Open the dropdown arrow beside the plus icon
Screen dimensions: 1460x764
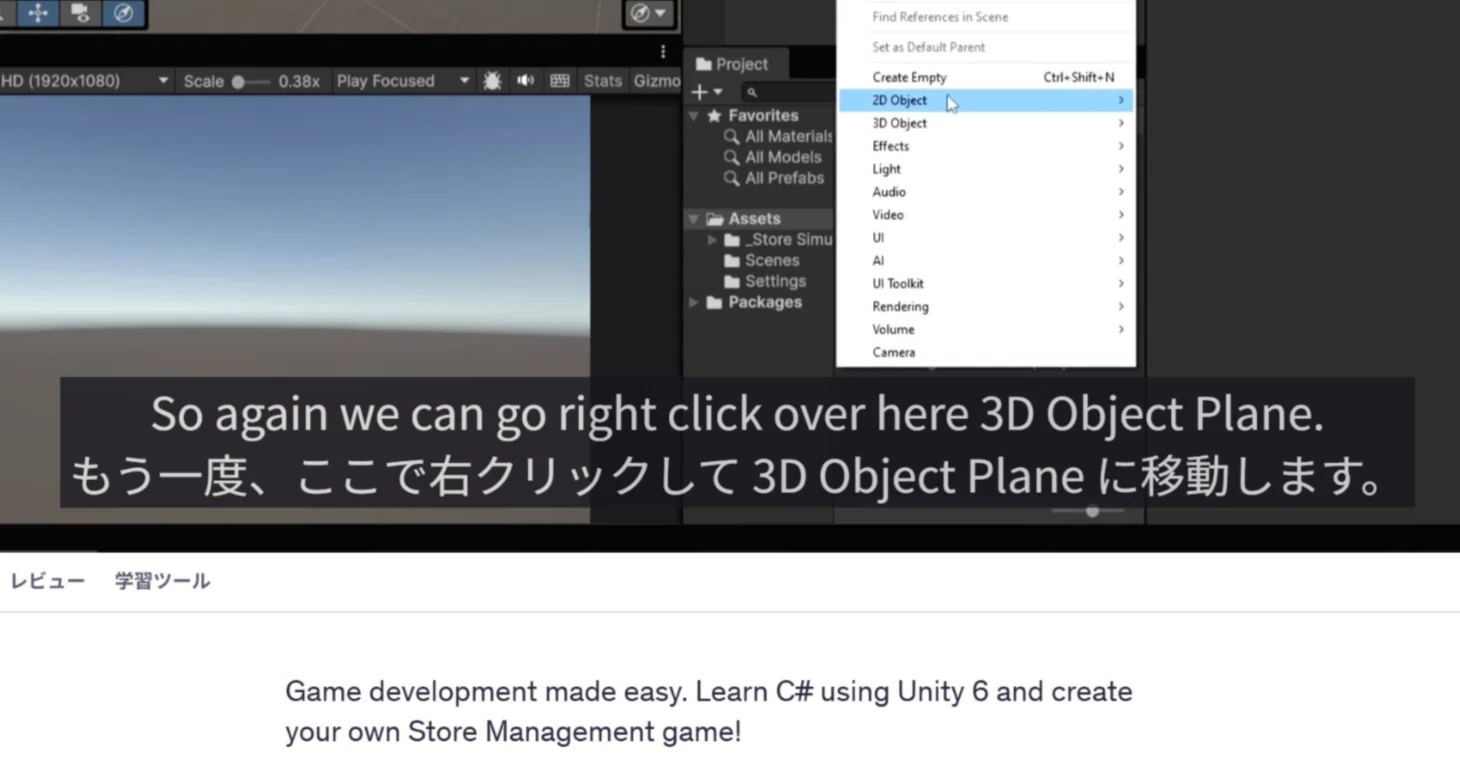[717, 92]
